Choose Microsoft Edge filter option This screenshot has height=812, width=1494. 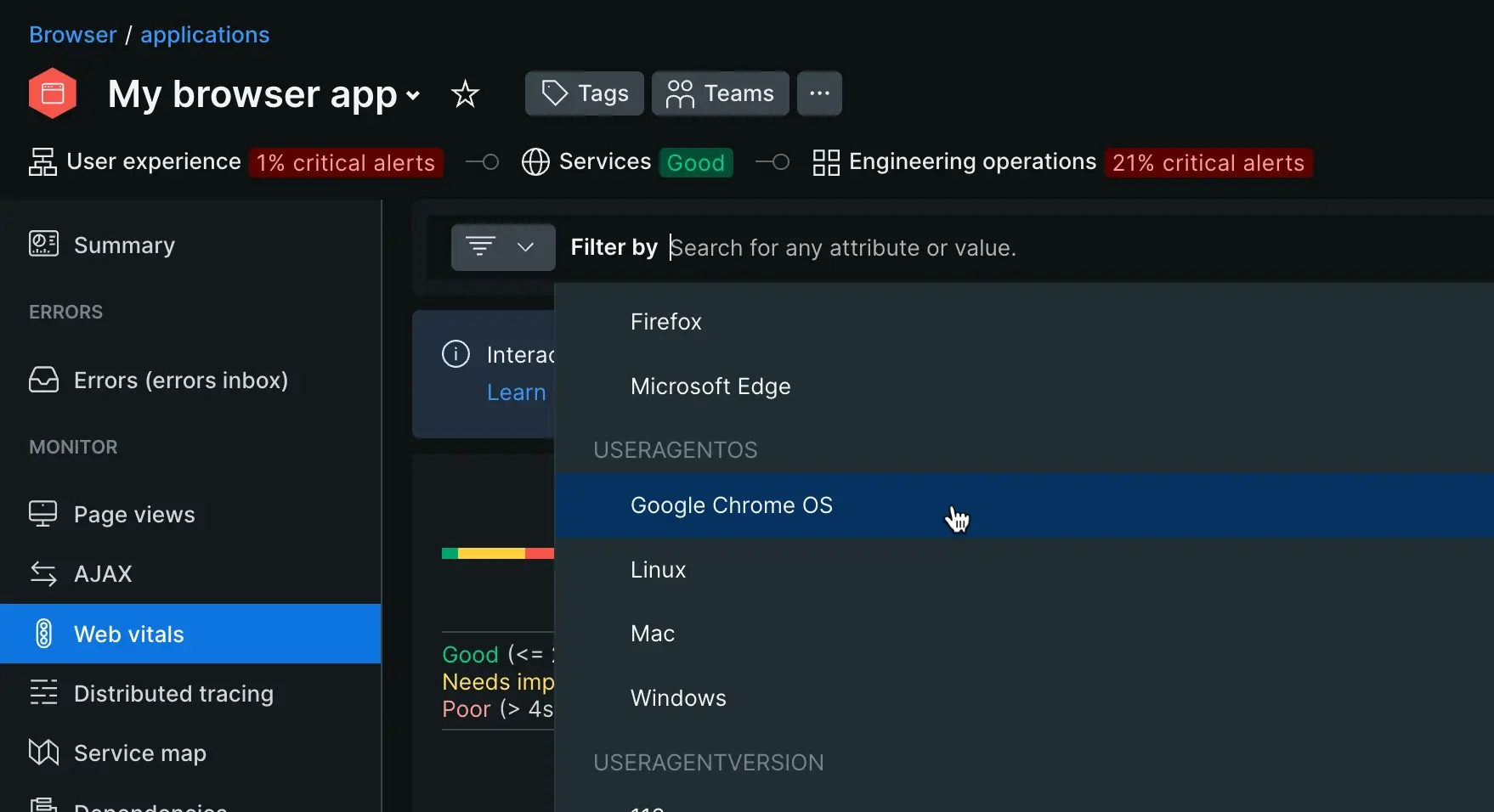710,386
